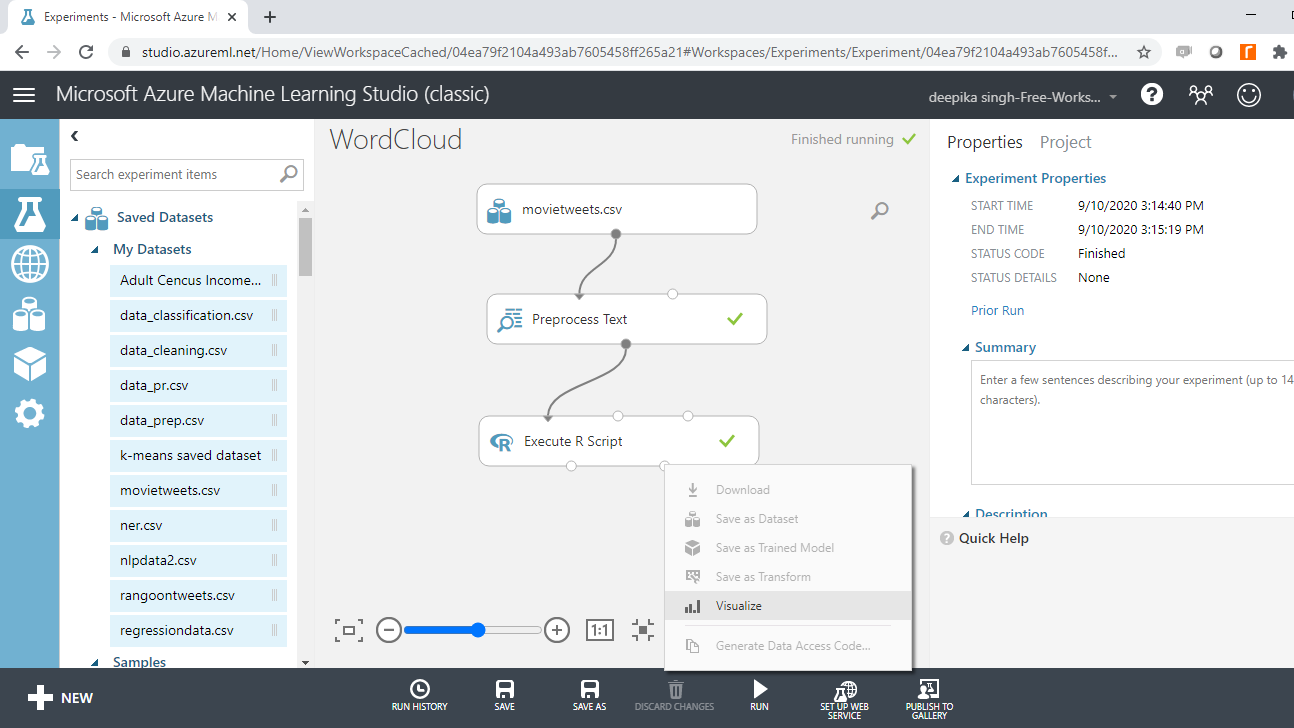Click the canvas search magnifier icon
This screenshot has height=728, width=1294.
click(880, 210)
